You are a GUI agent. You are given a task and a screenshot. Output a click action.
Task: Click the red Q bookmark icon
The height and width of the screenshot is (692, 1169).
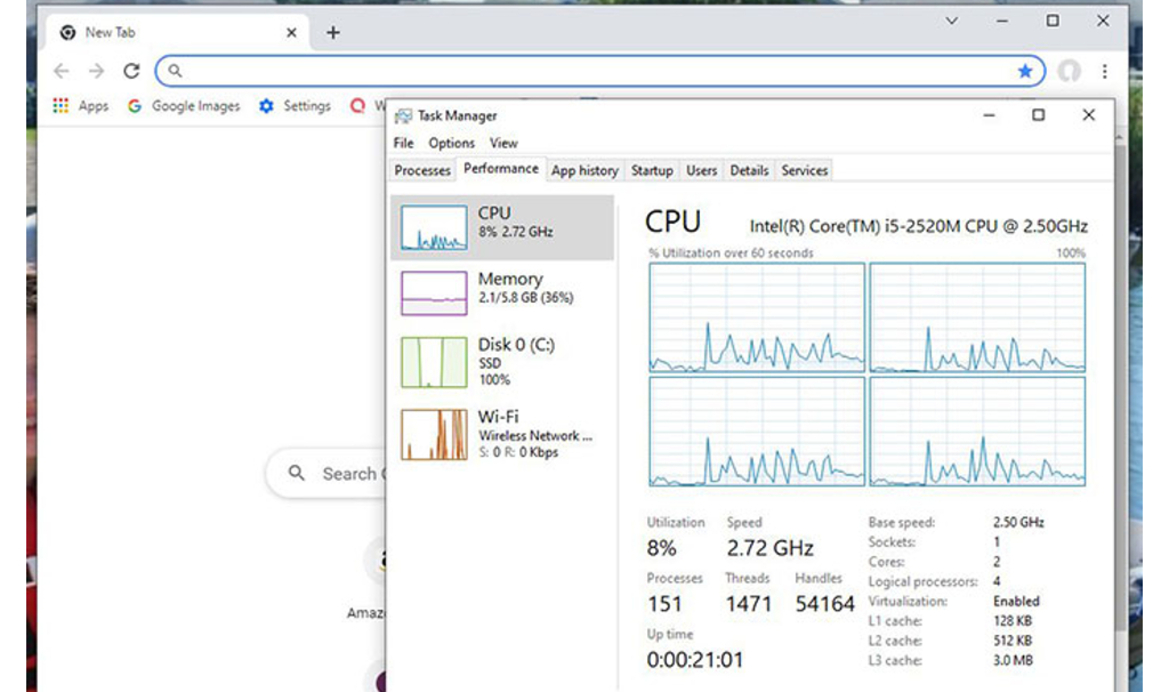358,106
